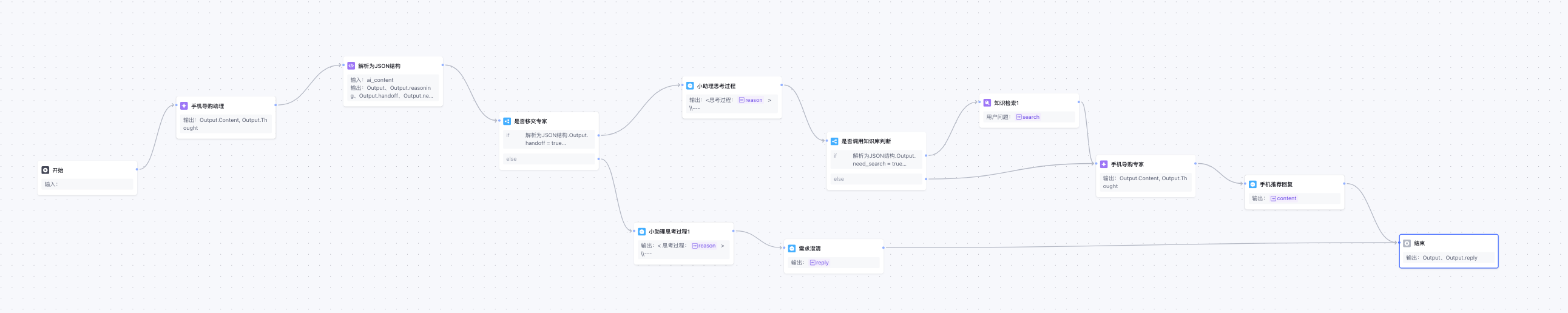The height and width of the screenshot is (313, 1568).
Task: Click the 是否调用知识库判断 branch icon
Action: pyautogui.click(x=834, y=141)
